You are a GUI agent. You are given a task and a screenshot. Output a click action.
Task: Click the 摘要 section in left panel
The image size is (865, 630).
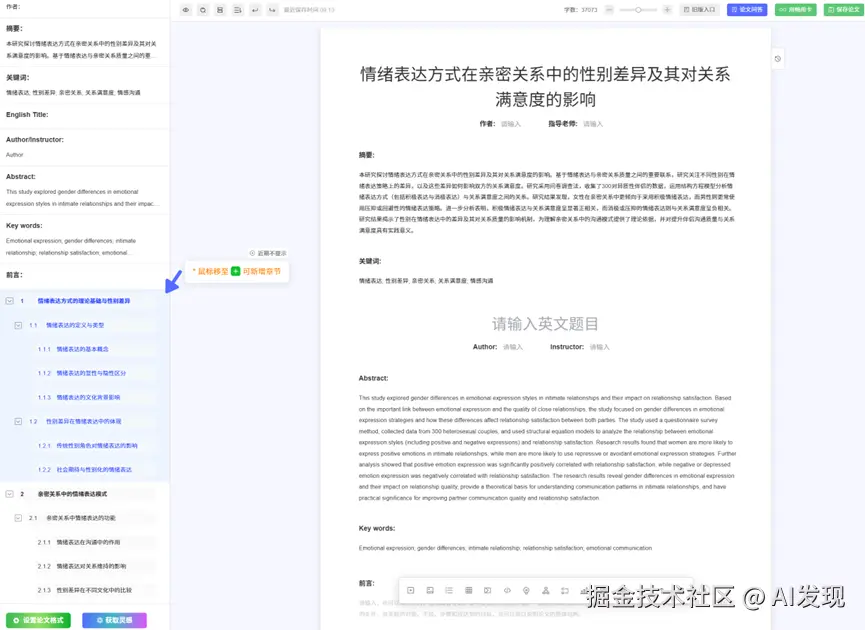pos(84,41)
